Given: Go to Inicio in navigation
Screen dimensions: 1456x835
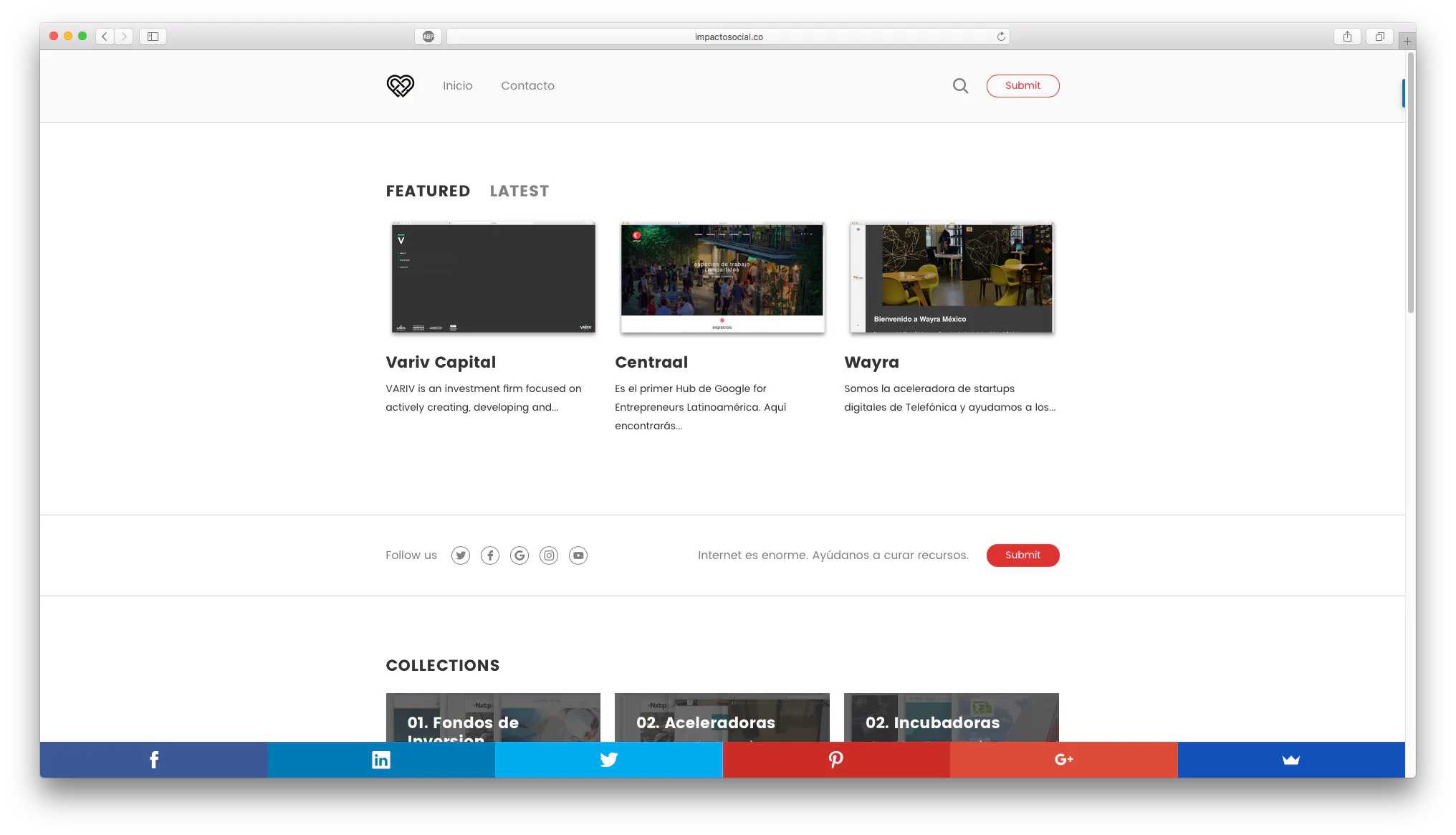Looking at the screenshot, I should click(457, 86).
